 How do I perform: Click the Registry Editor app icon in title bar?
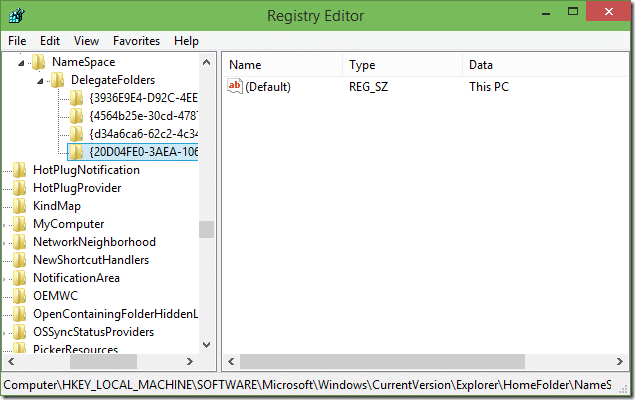(17, 16)
